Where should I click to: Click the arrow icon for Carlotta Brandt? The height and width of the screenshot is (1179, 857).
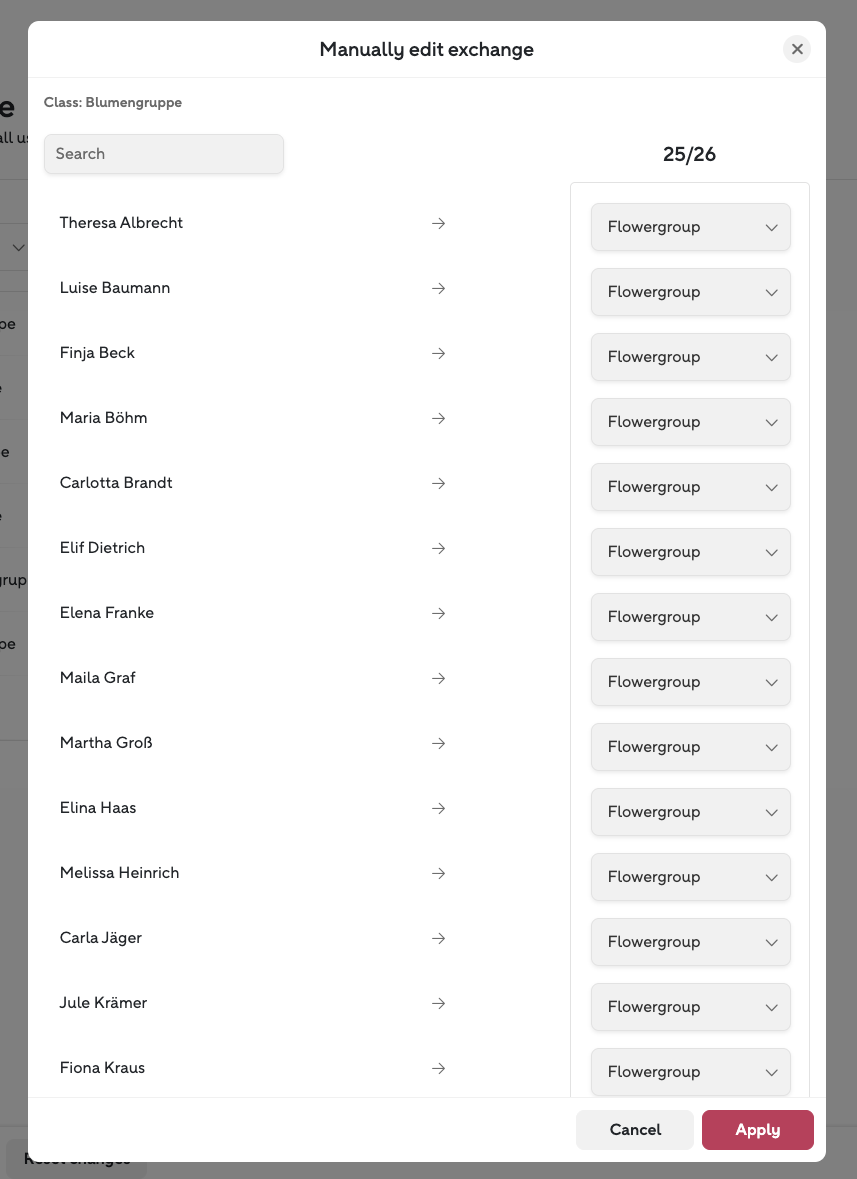[438, 483]
